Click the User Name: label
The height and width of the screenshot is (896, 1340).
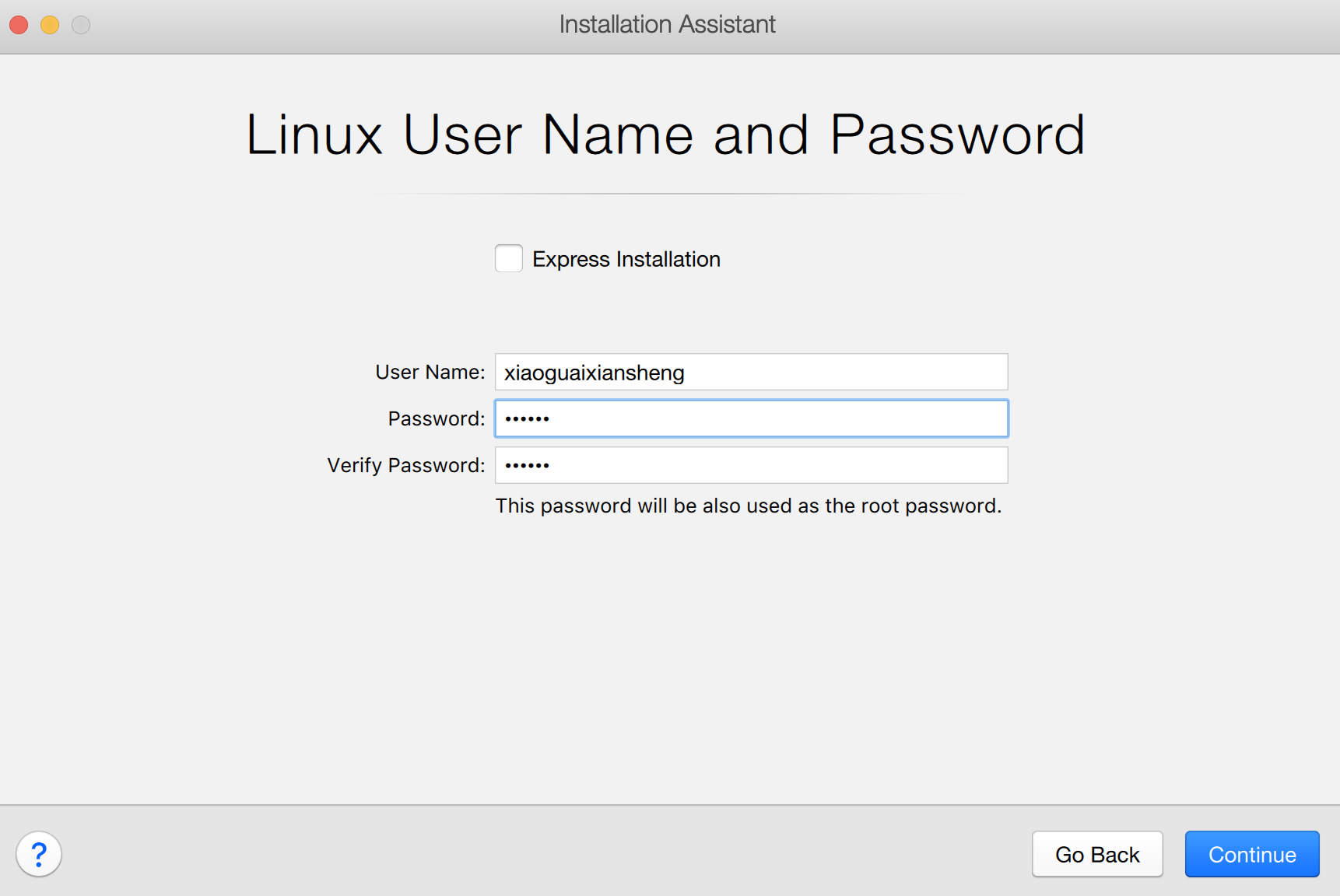(x=430, y=372)
